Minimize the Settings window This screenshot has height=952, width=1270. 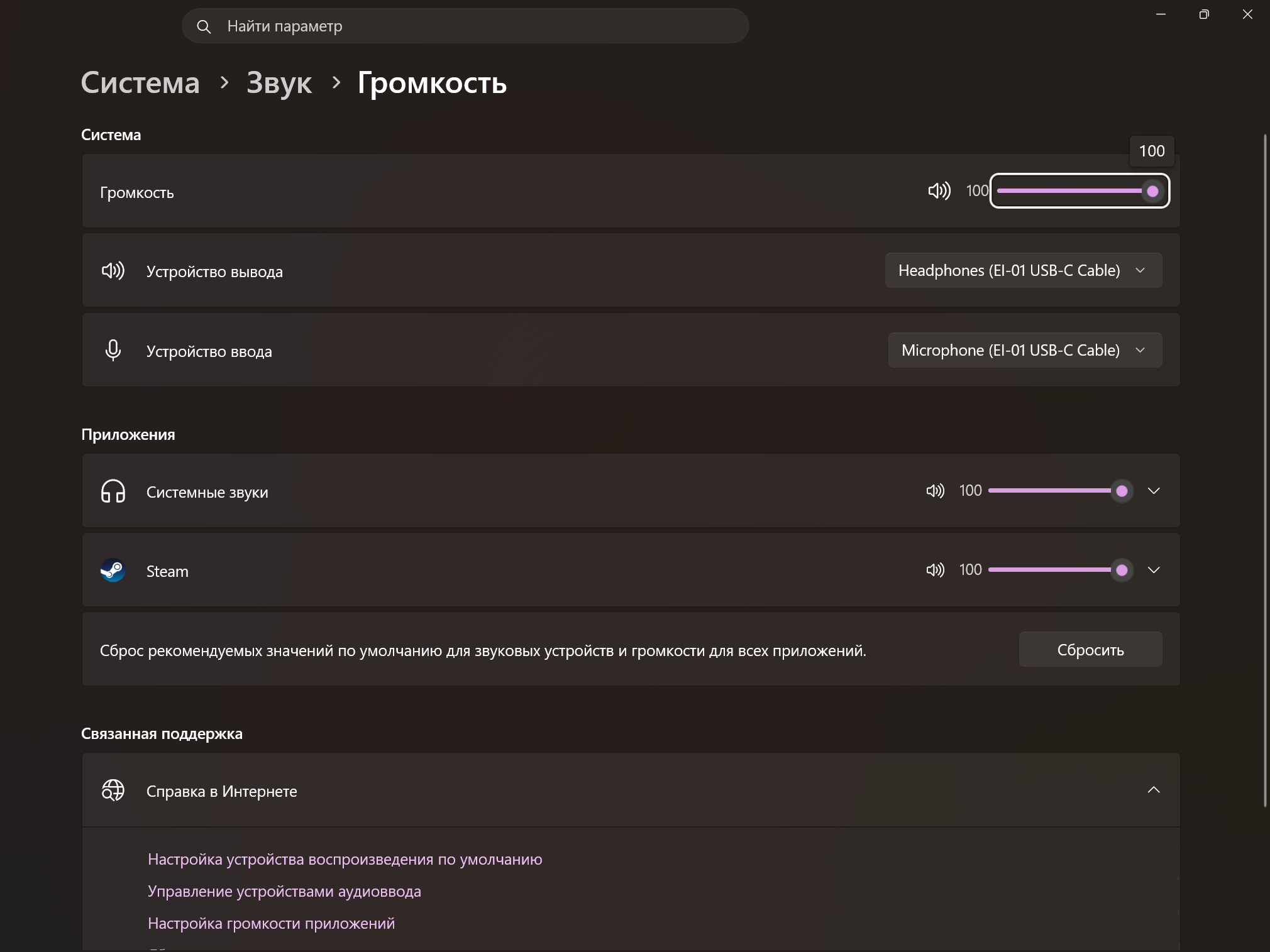point(1161,14)
